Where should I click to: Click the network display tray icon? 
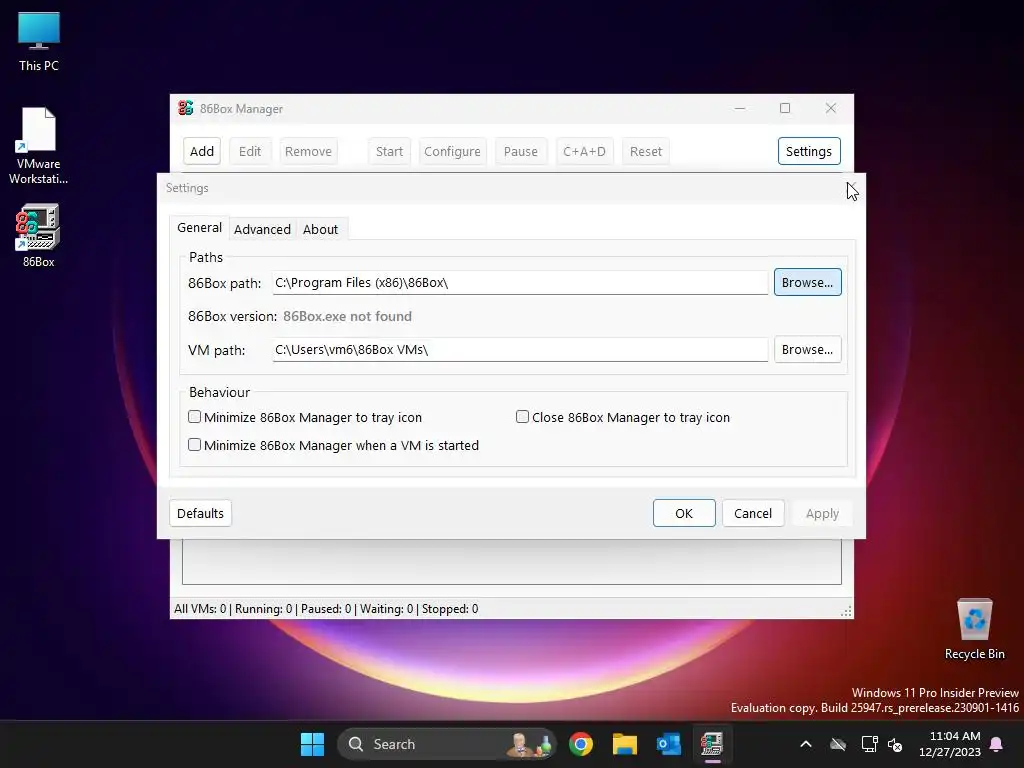pos(869,744)
